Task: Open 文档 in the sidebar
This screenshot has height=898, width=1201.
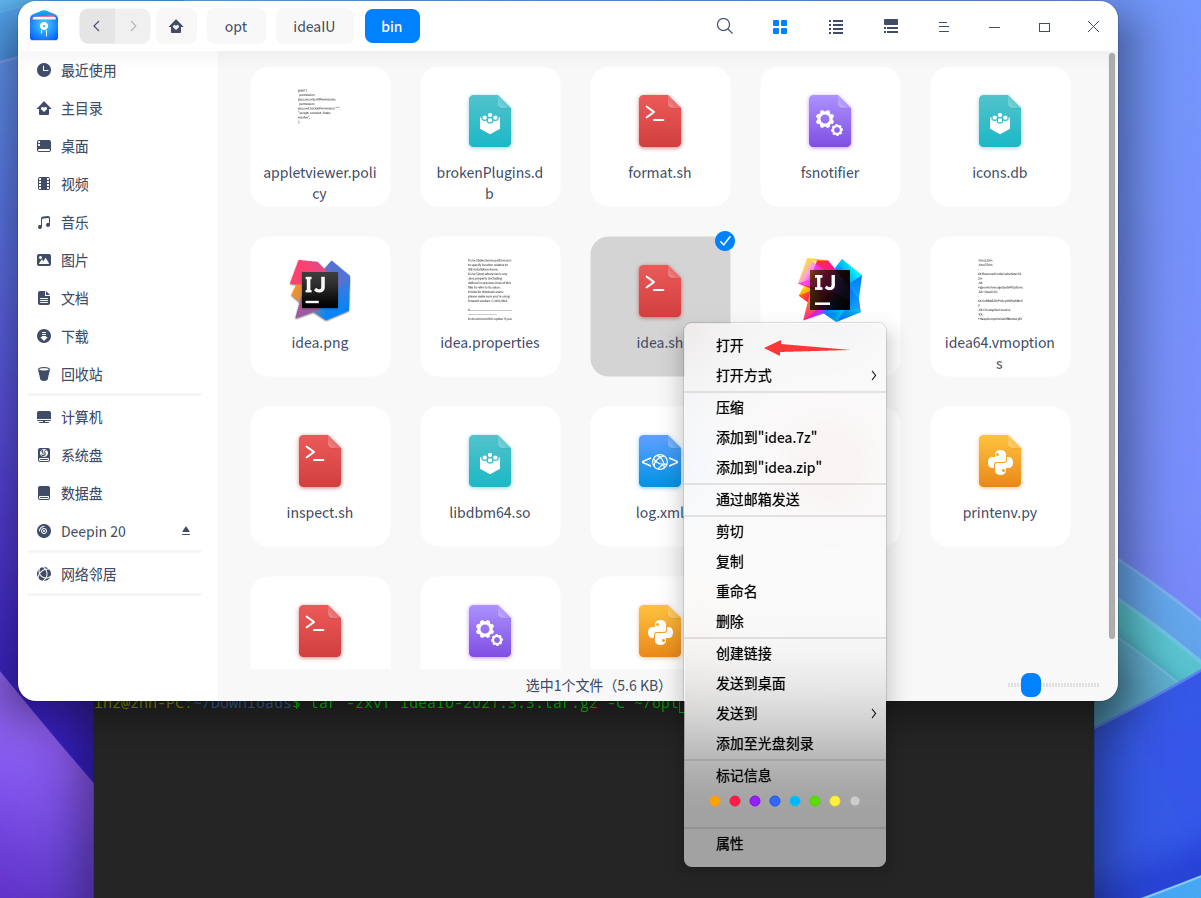Action: click(118, 298)
